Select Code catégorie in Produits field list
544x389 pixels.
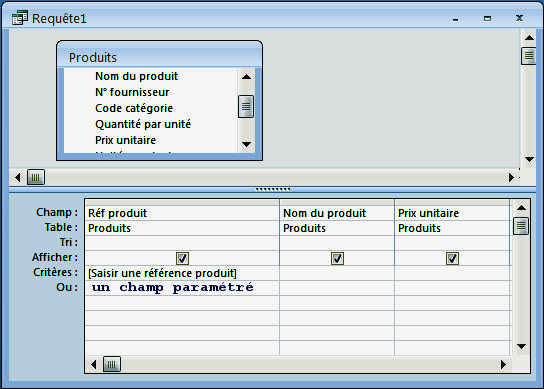[134, 108]
